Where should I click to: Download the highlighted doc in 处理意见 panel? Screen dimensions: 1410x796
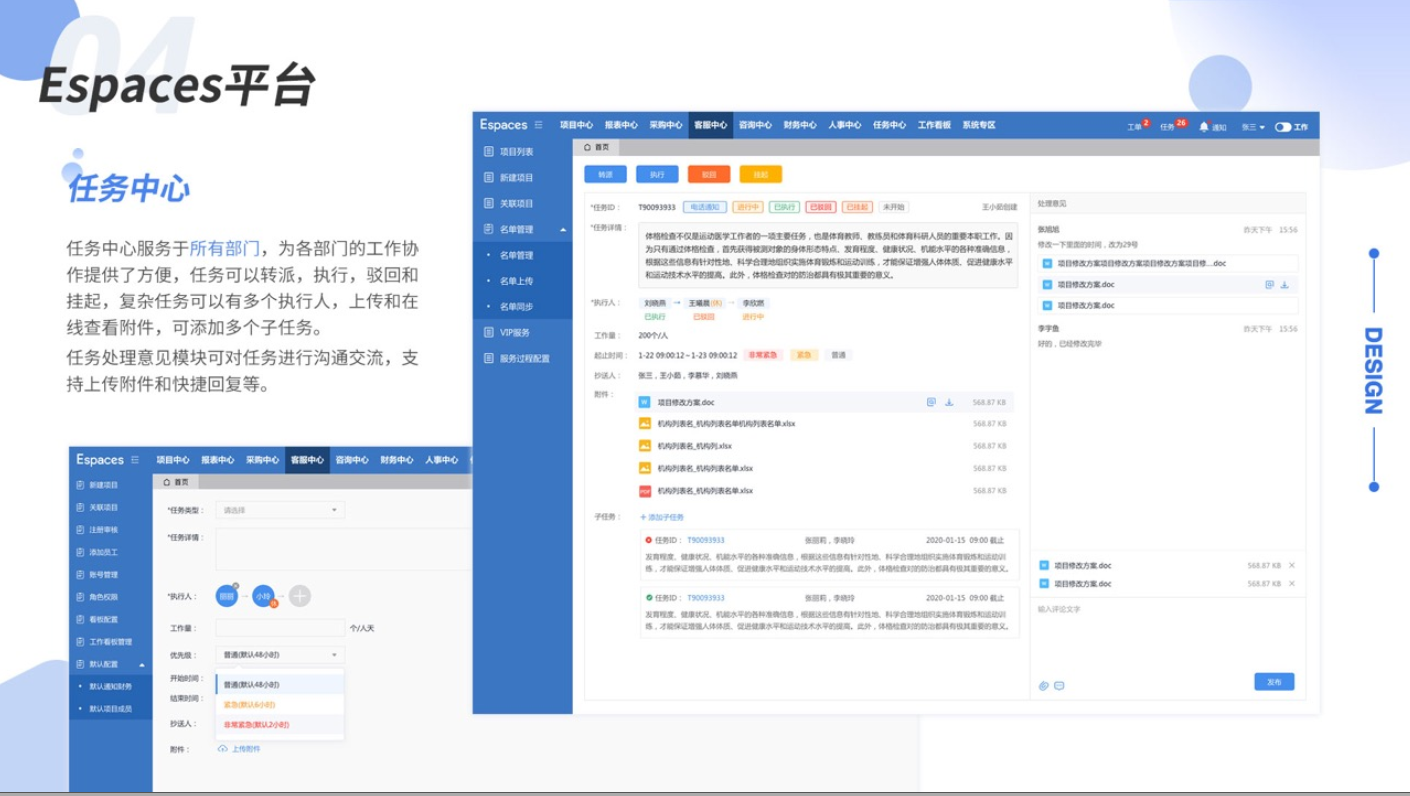1285,285
